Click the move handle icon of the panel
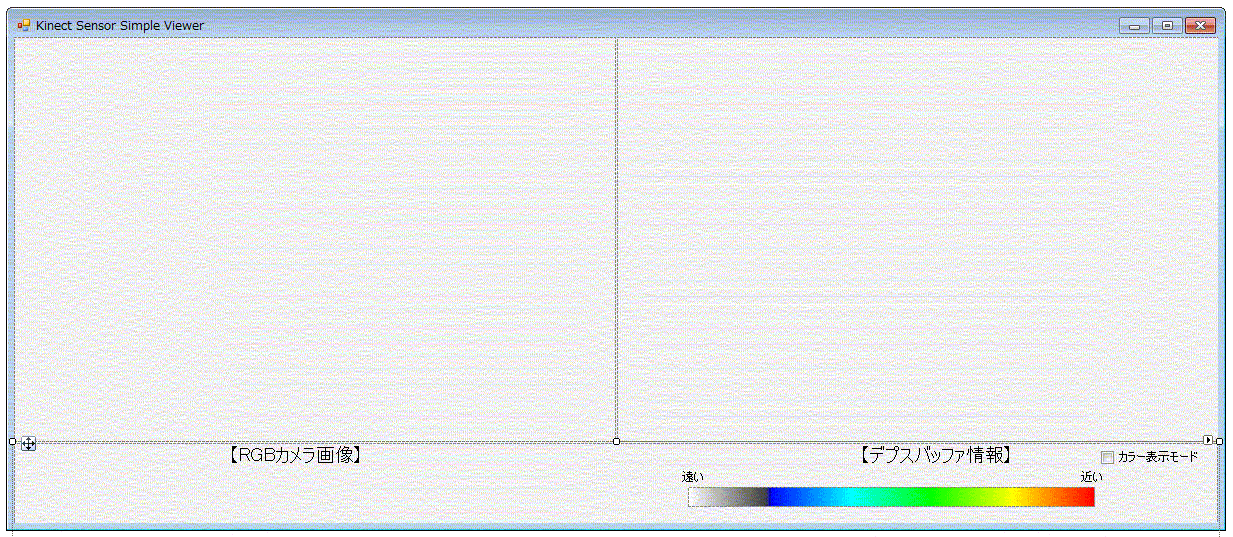The image size is (1233, 537). 28,443
